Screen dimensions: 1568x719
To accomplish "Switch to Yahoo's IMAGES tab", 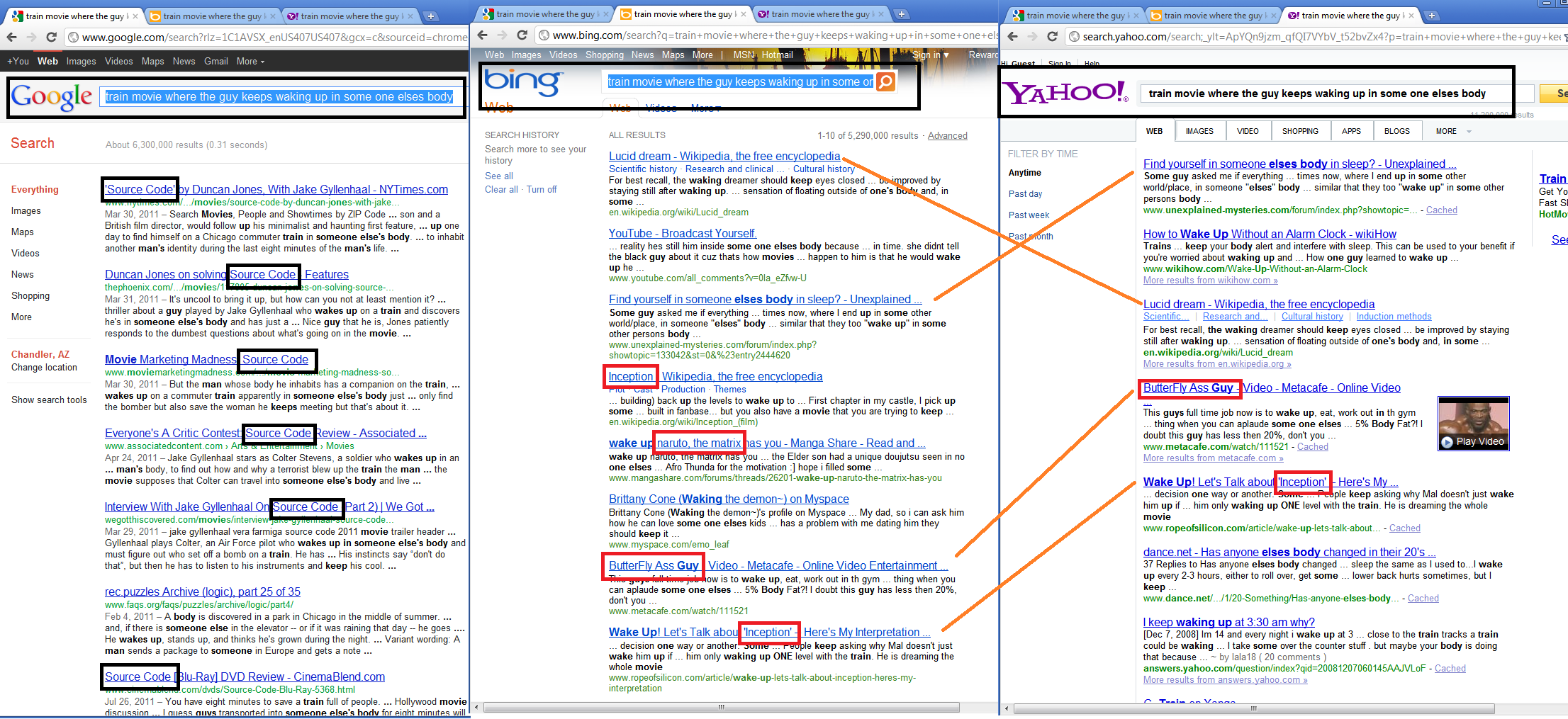I will coord(1199,131).
